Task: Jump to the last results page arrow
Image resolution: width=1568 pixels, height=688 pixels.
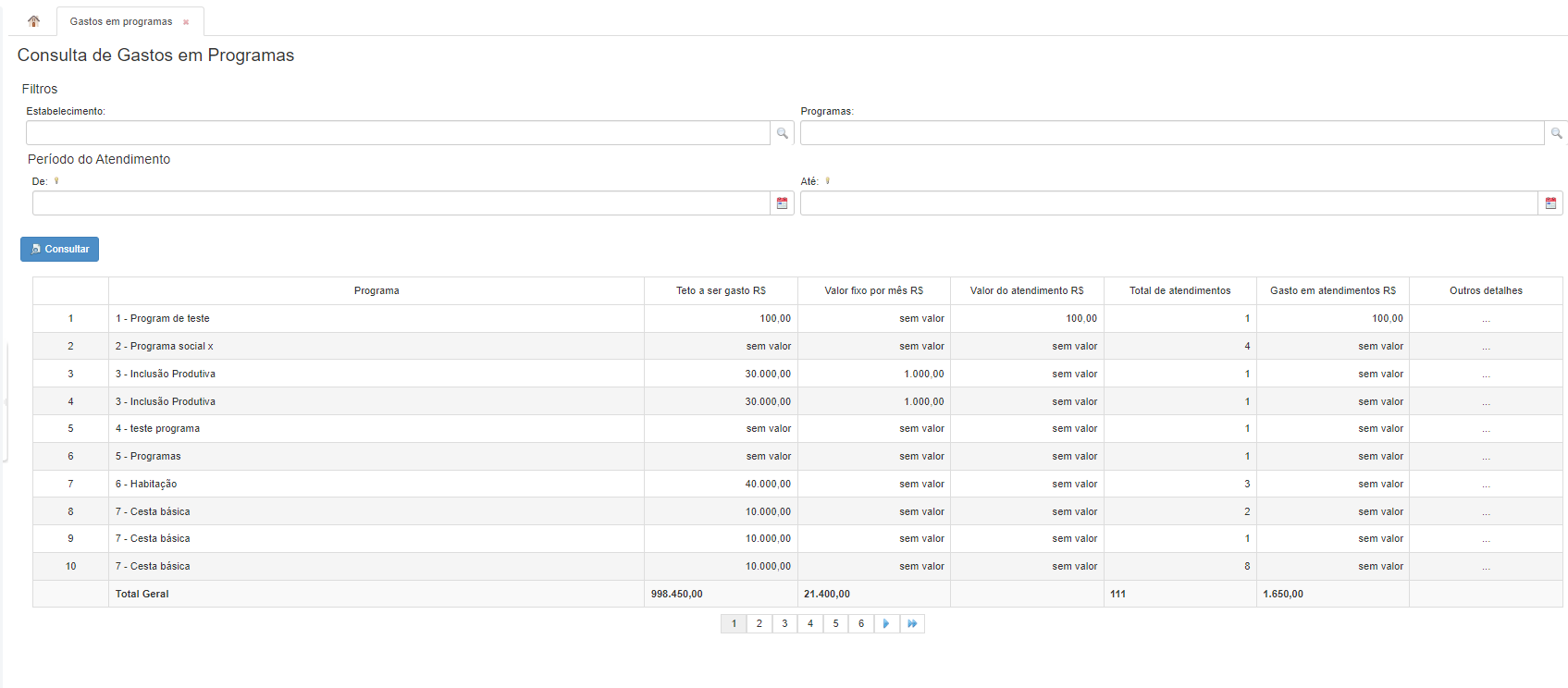Action: point(912,623)
